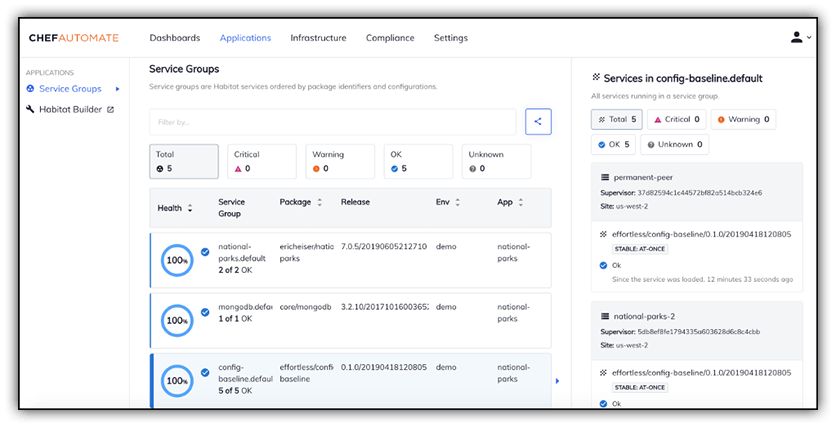The width and height of the screenshot is (838, 429).
Task: Click the Habitat Builder wrench icon
Action: 30,109
